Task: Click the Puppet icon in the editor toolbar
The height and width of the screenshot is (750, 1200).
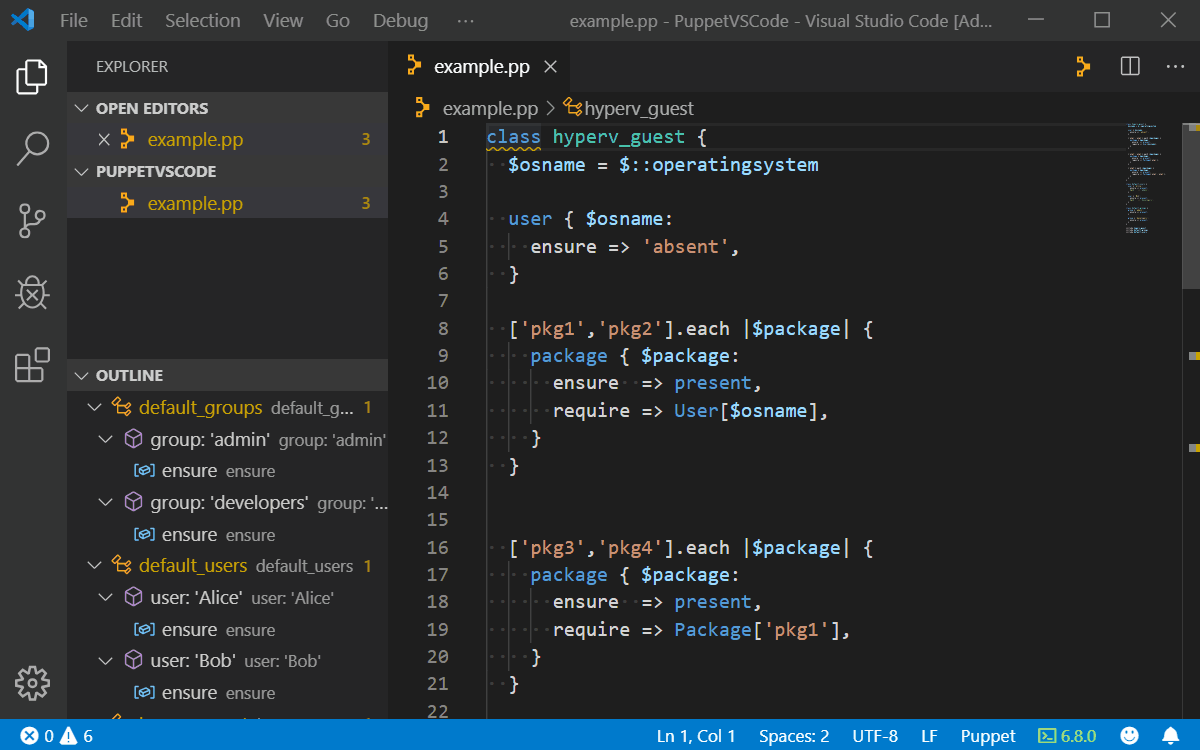Action: pos(1082,66)
